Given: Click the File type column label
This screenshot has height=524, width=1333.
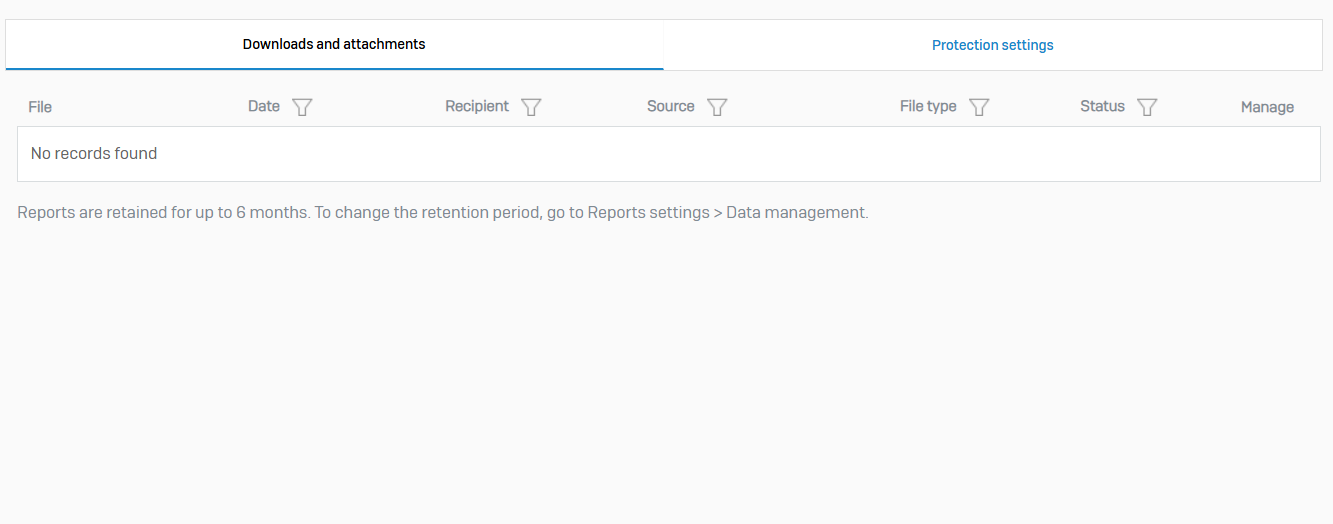Looking at the screenshot, I should 928,106.
